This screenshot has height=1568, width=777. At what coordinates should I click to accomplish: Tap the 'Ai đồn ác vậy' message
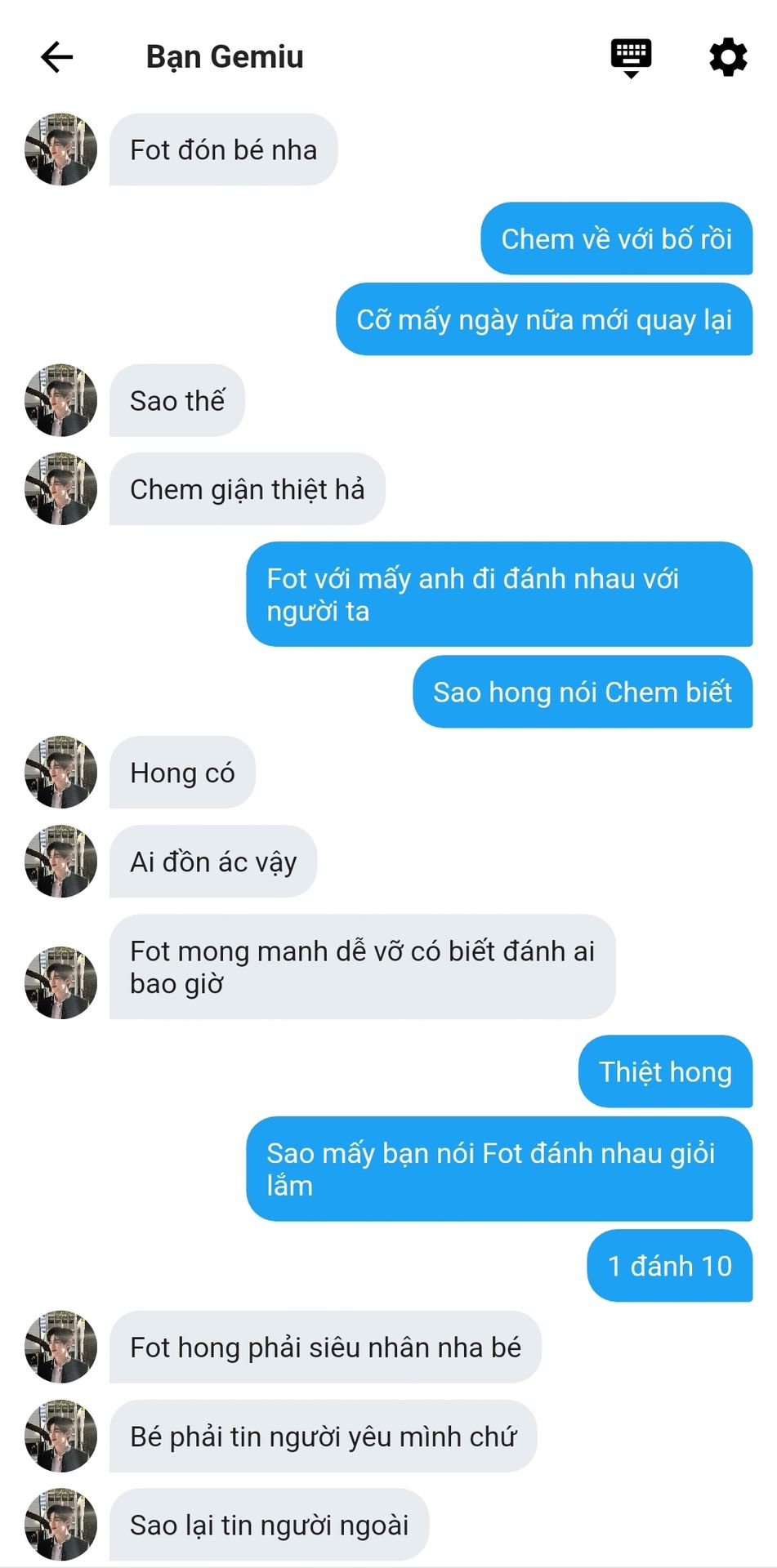click(213, 862)
